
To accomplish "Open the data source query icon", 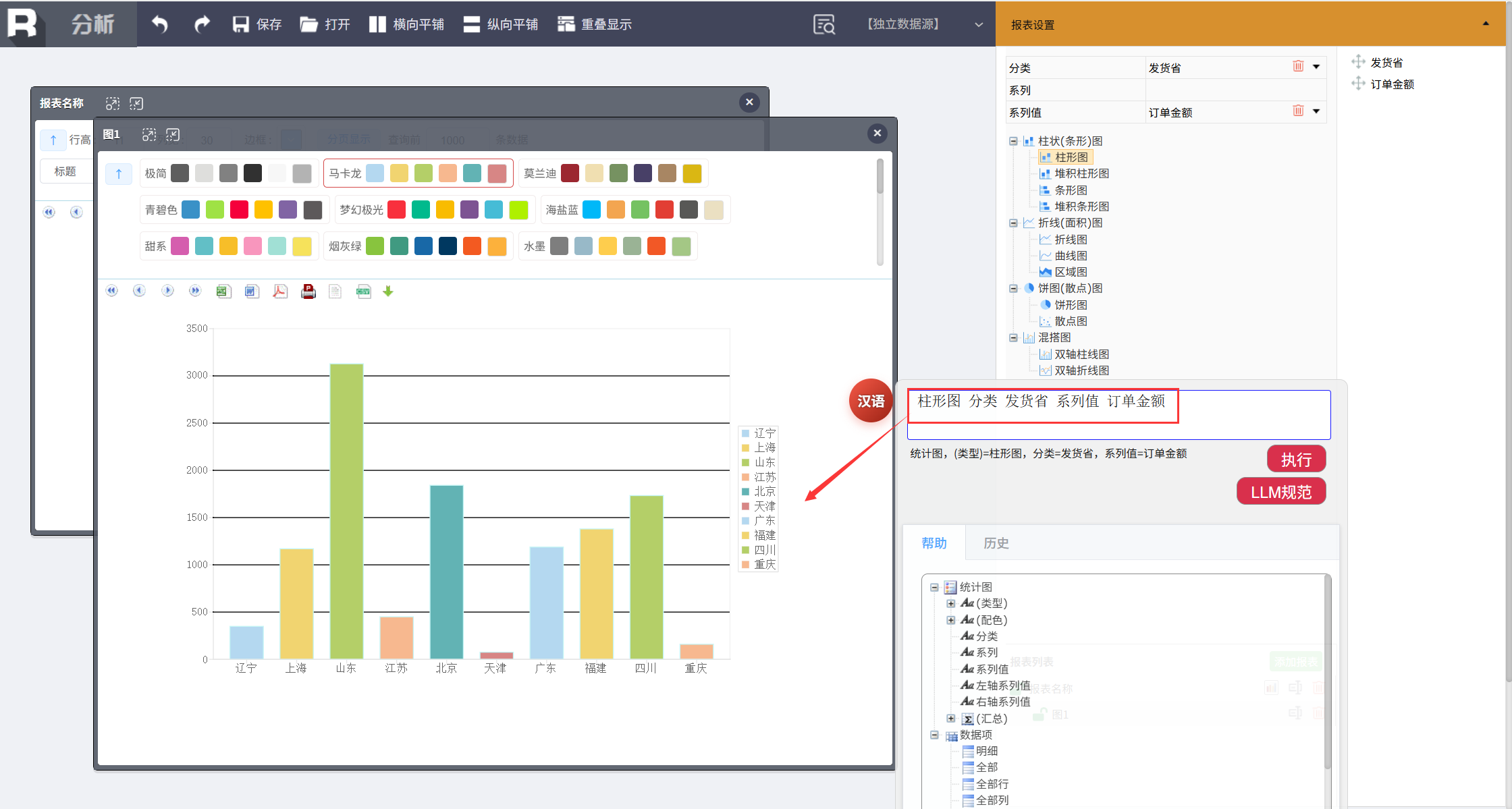I will click(x=824, y=24).
